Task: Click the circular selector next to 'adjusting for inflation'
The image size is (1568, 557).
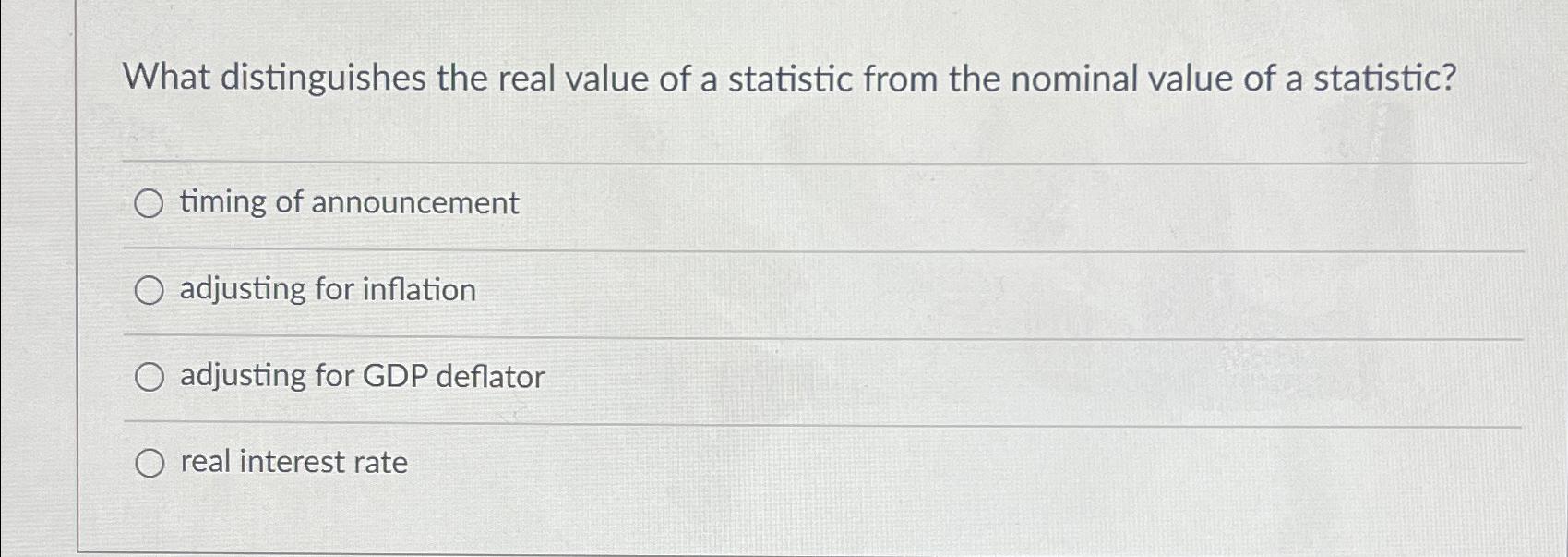Action: click(150, 290)
